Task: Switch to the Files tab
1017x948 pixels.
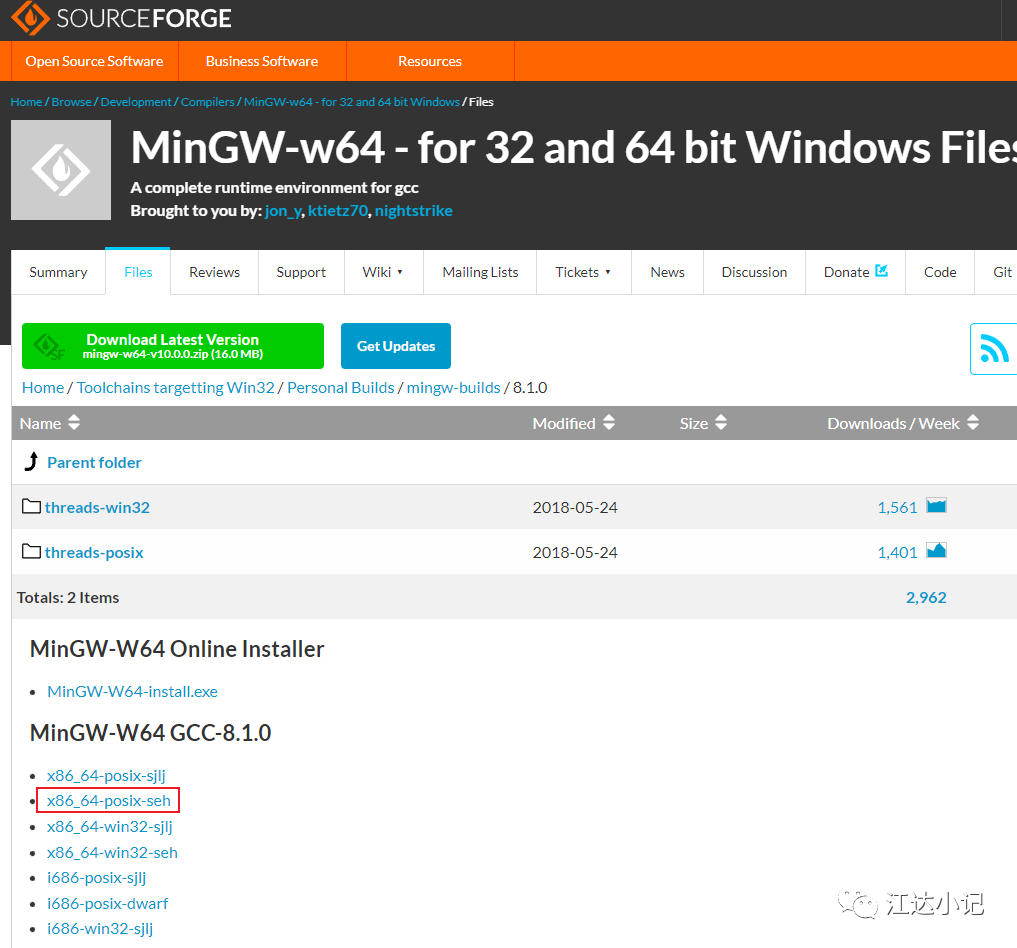Action: click(x=138, y=272)
